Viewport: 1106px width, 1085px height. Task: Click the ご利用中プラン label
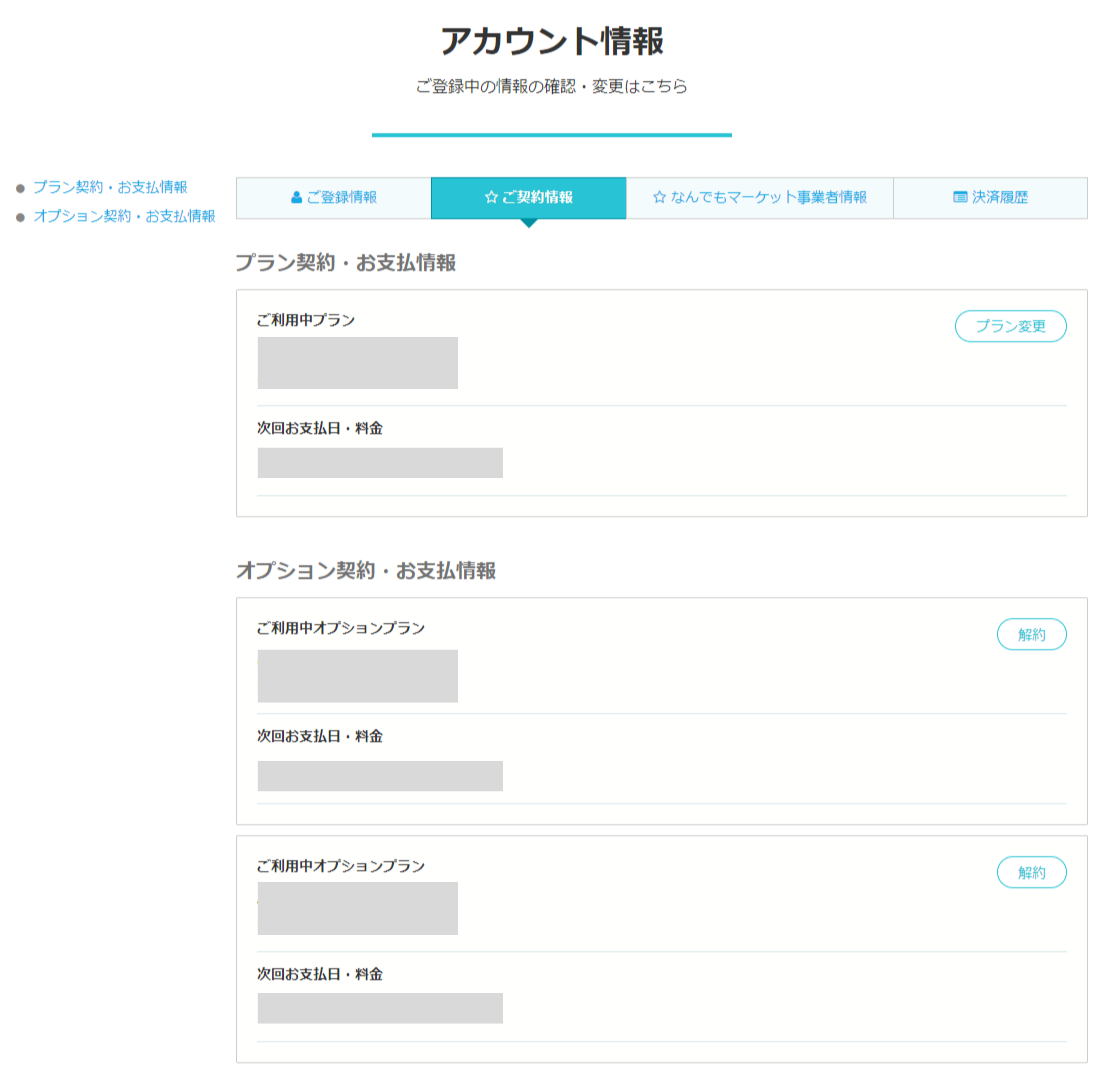pos(306,320)
